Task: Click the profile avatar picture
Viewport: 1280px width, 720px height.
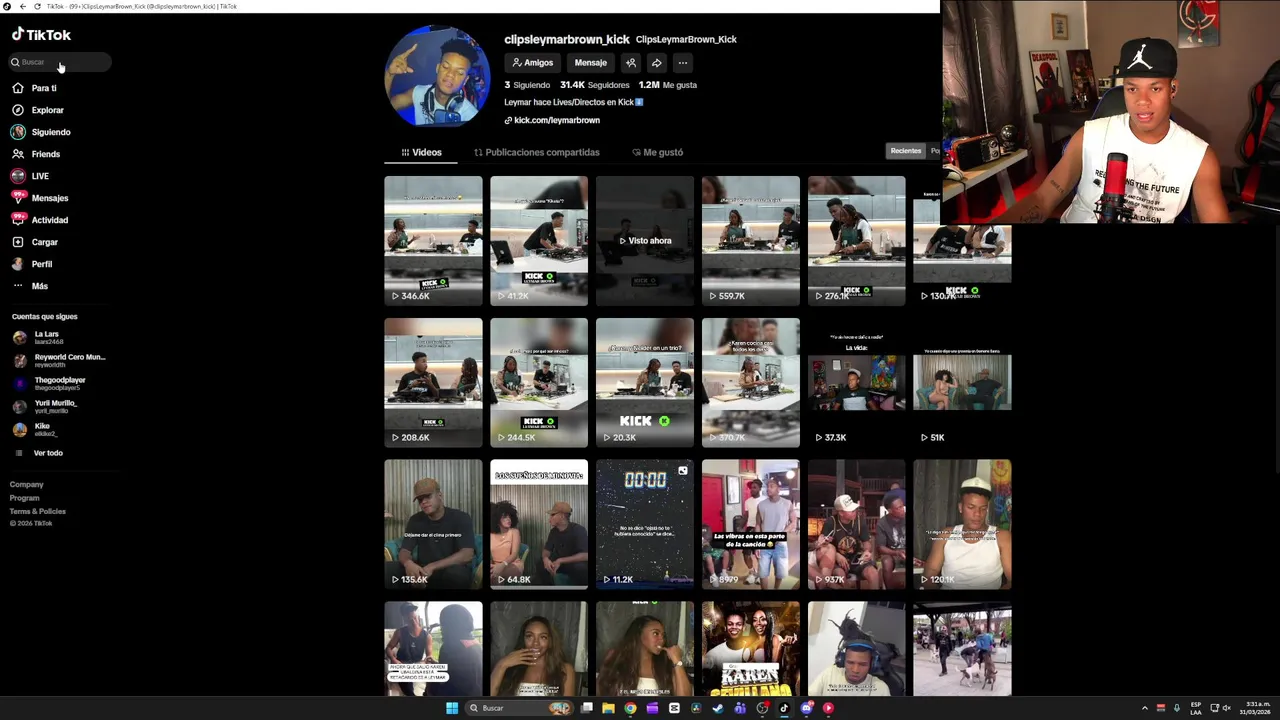Action: coord(437,77)
